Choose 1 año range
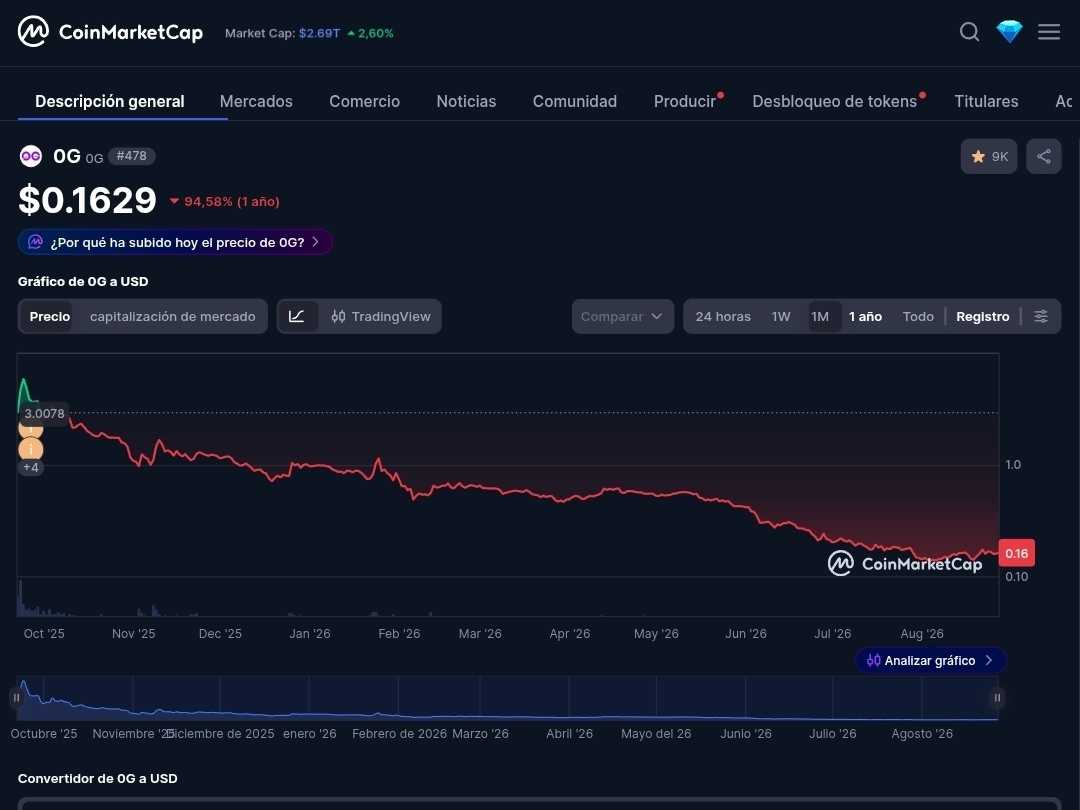 [865, 316]
